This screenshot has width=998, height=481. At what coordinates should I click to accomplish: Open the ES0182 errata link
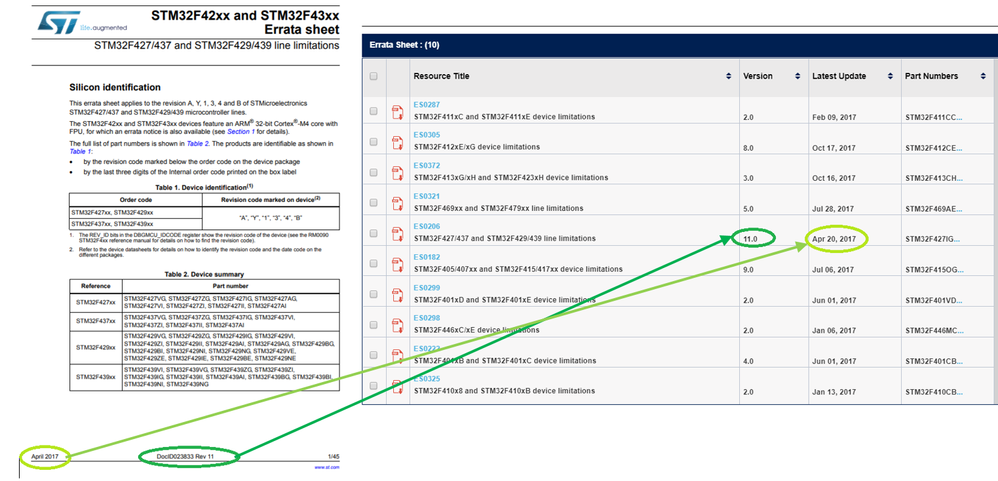click(x=426, y=257)
